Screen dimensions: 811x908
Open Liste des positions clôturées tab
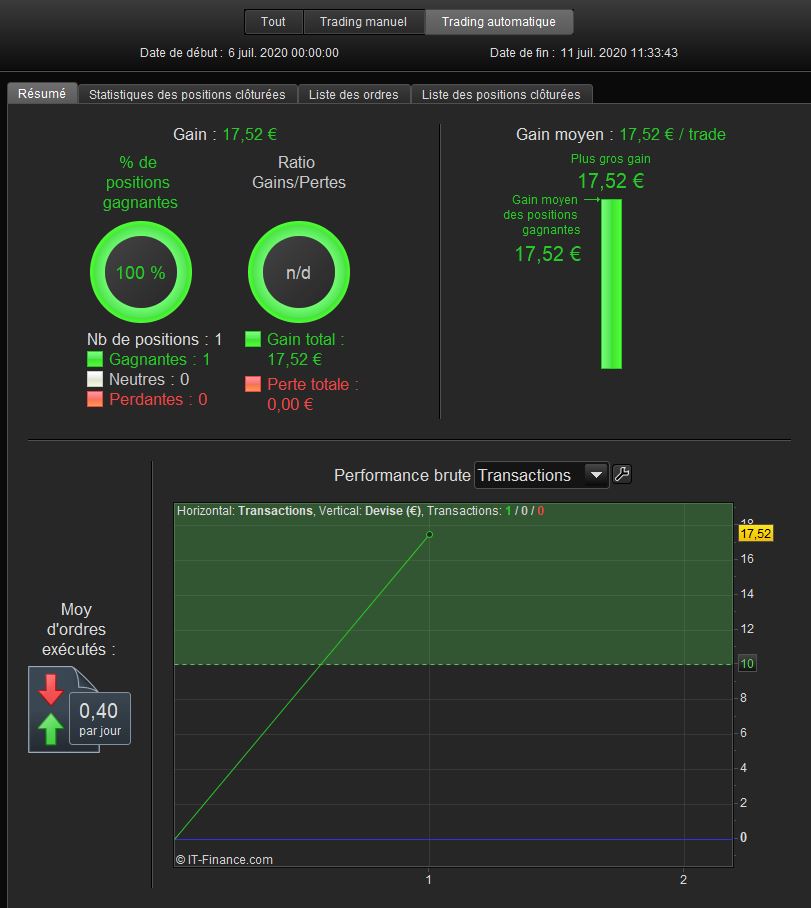[x=501, y=94]
